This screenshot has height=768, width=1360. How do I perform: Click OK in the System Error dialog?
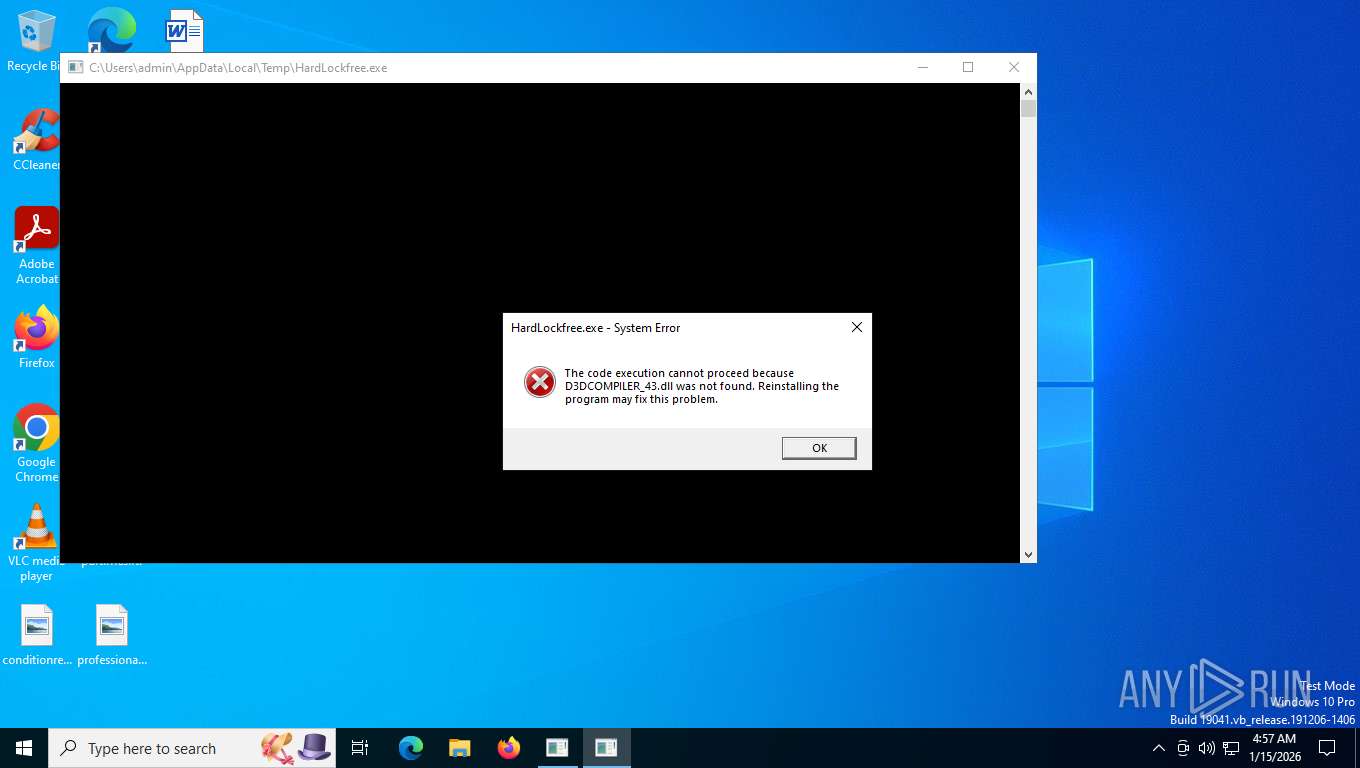click(819, 448)
